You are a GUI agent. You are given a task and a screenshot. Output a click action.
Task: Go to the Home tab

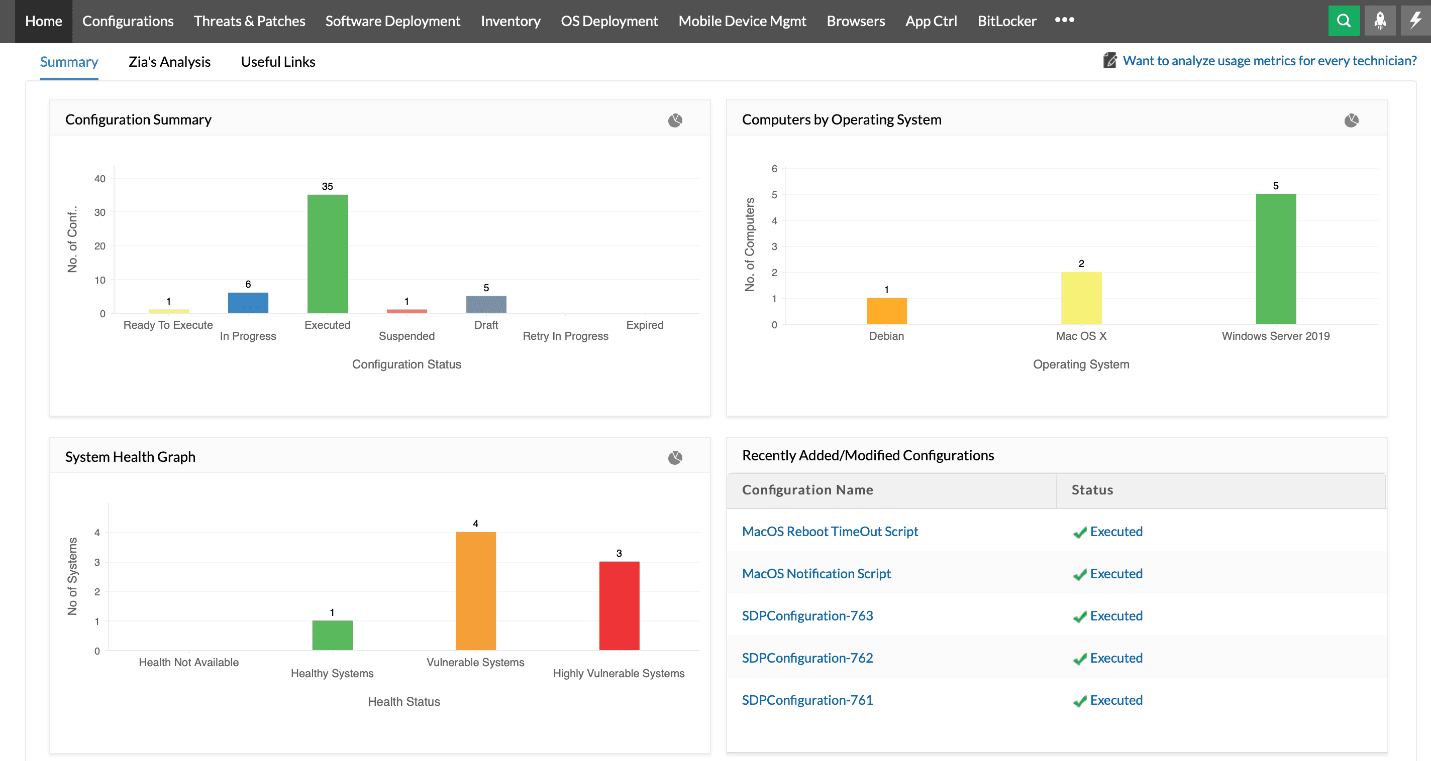tap(43, 20)
